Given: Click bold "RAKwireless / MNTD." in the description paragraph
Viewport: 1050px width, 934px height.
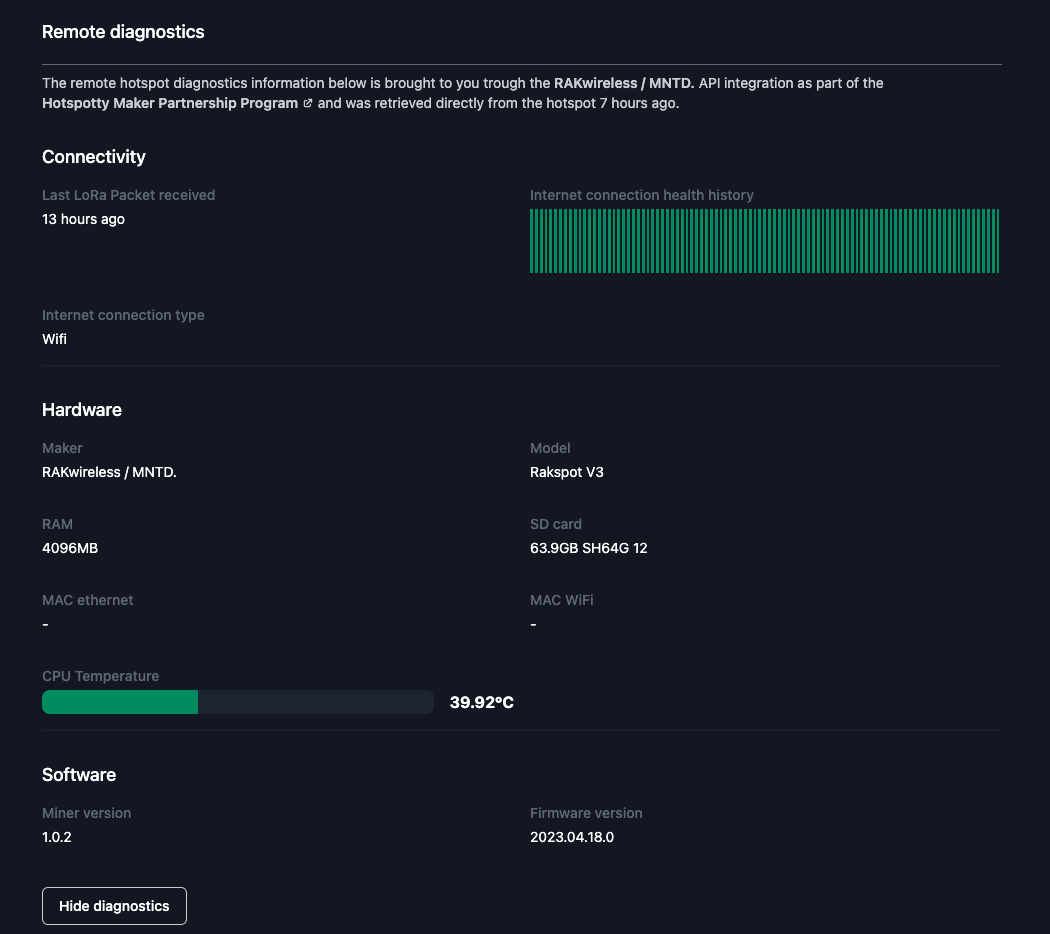Looking at the screenshot, I should (624, 83).
